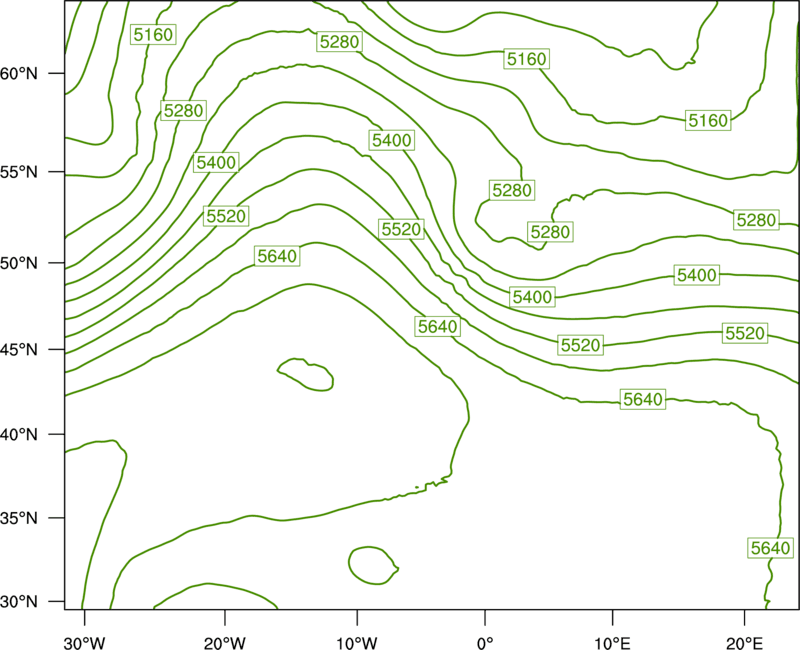Click the 60°N latitude axis label
This screenshot has width=800, height=650.
pos(19,73)
